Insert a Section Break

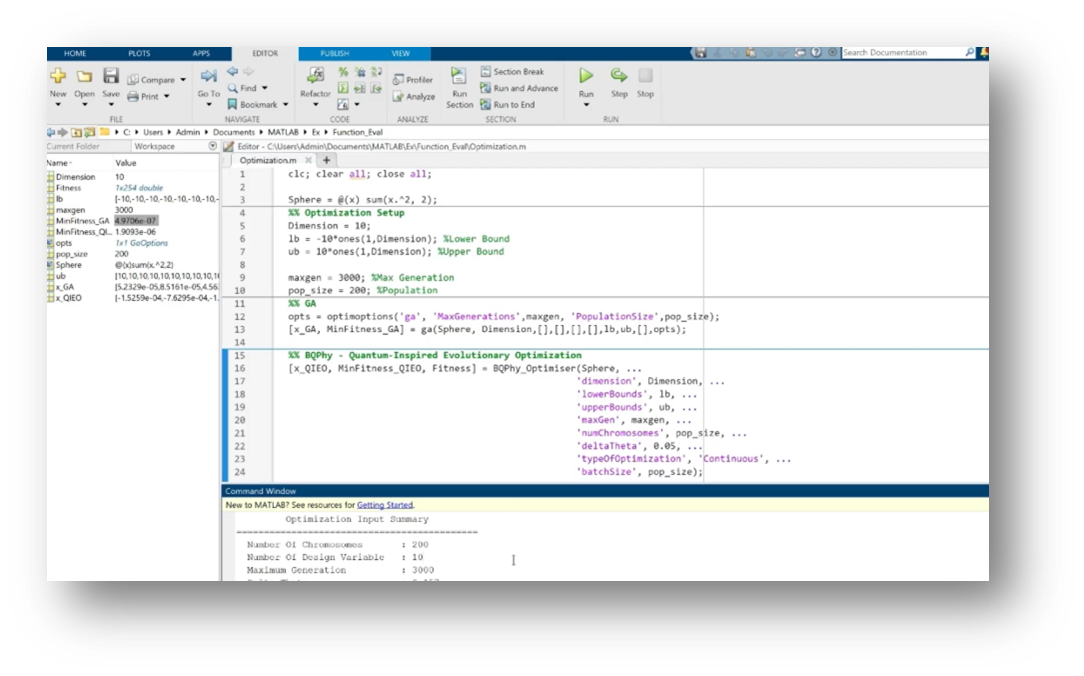(511, 72)
